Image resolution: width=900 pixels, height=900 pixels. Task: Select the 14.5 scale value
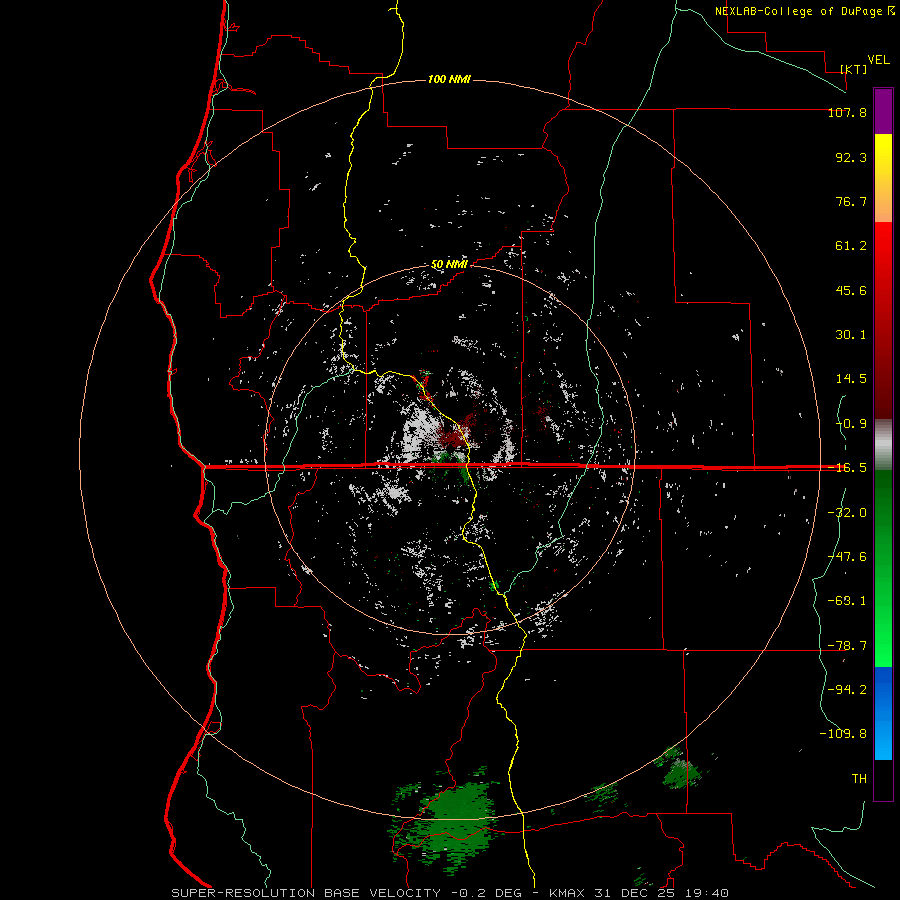[x=851, y=379]
